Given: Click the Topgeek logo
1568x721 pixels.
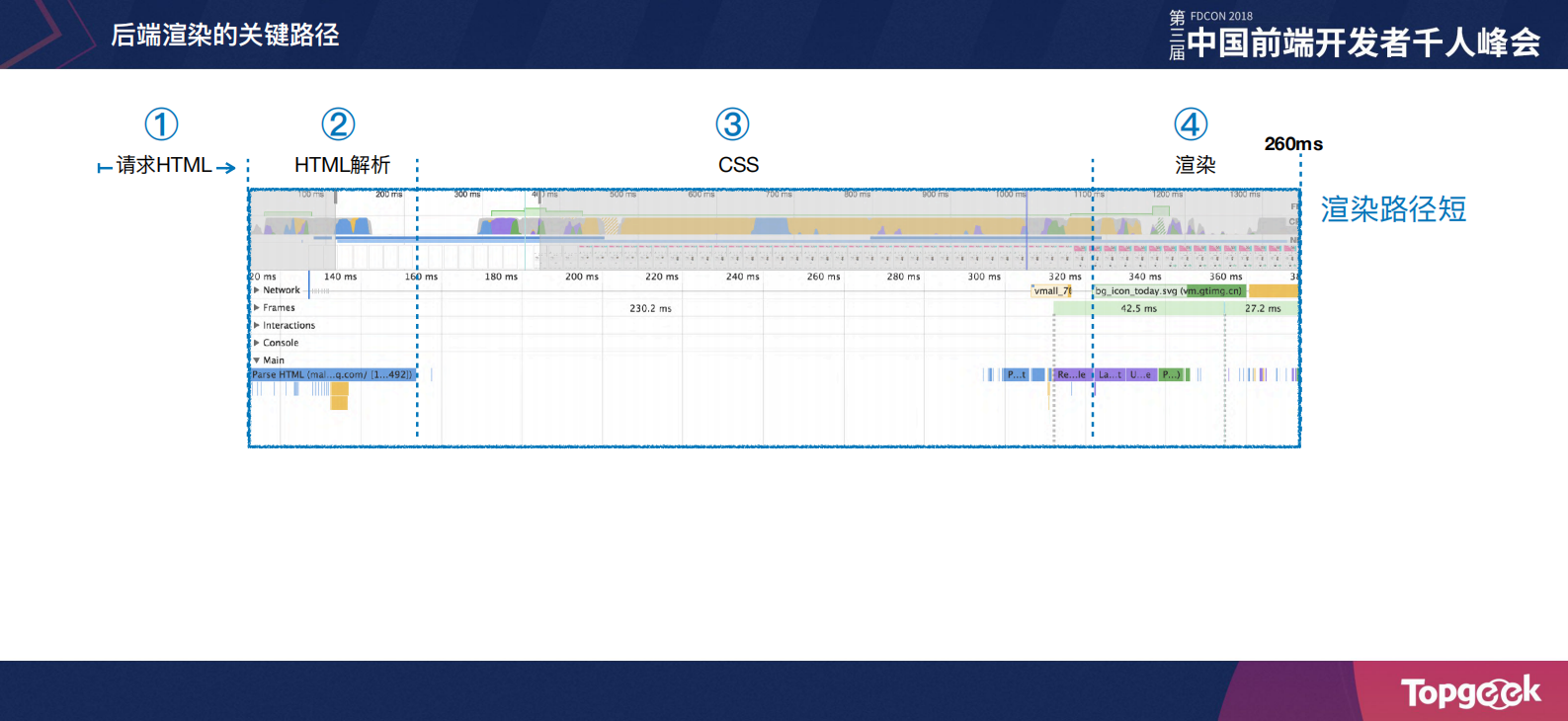Looking at the screenshot, I should pyautogui.click(x=1470, y=692).
